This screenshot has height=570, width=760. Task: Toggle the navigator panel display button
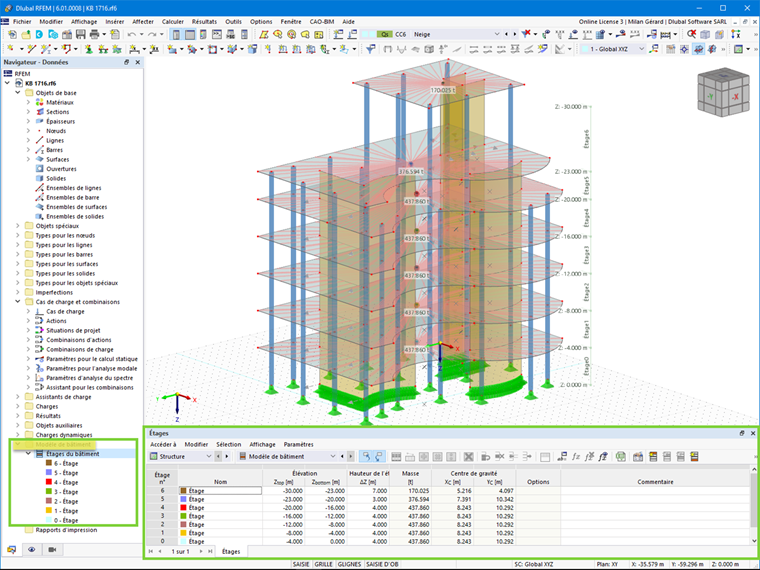(176, 34)
